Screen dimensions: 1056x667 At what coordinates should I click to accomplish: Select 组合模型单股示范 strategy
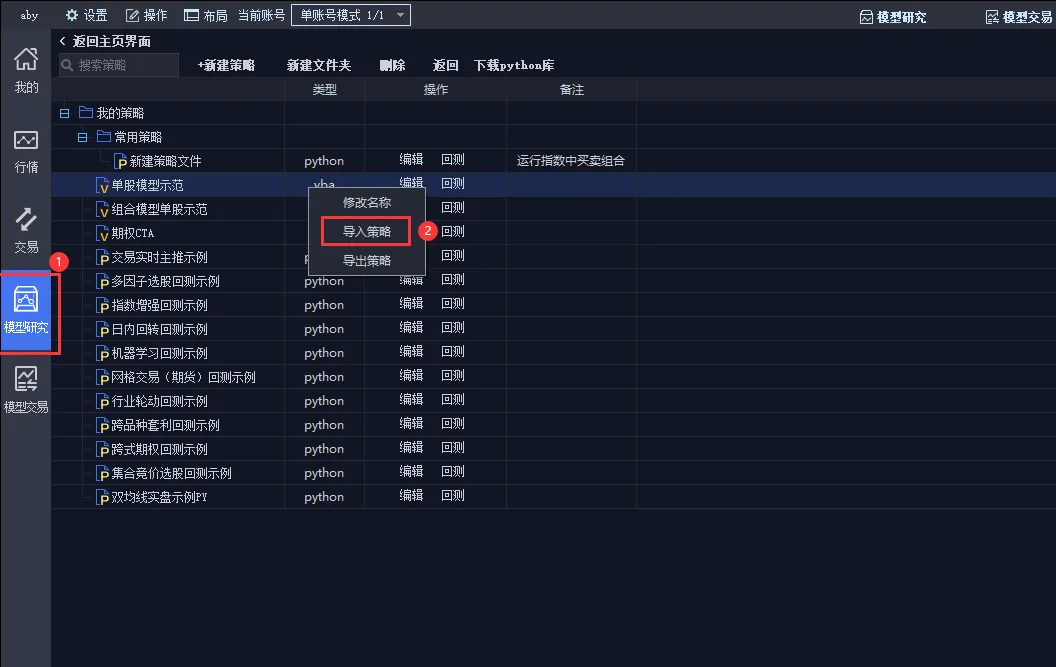159,210
